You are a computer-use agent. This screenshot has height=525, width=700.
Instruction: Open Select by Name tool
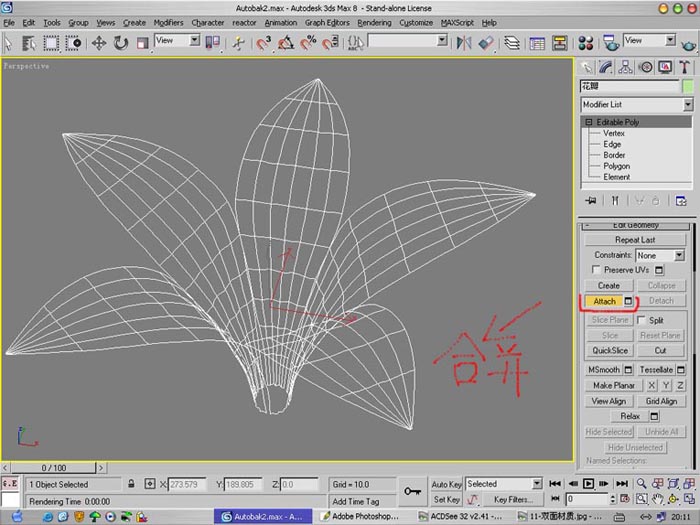click(29, 43)
